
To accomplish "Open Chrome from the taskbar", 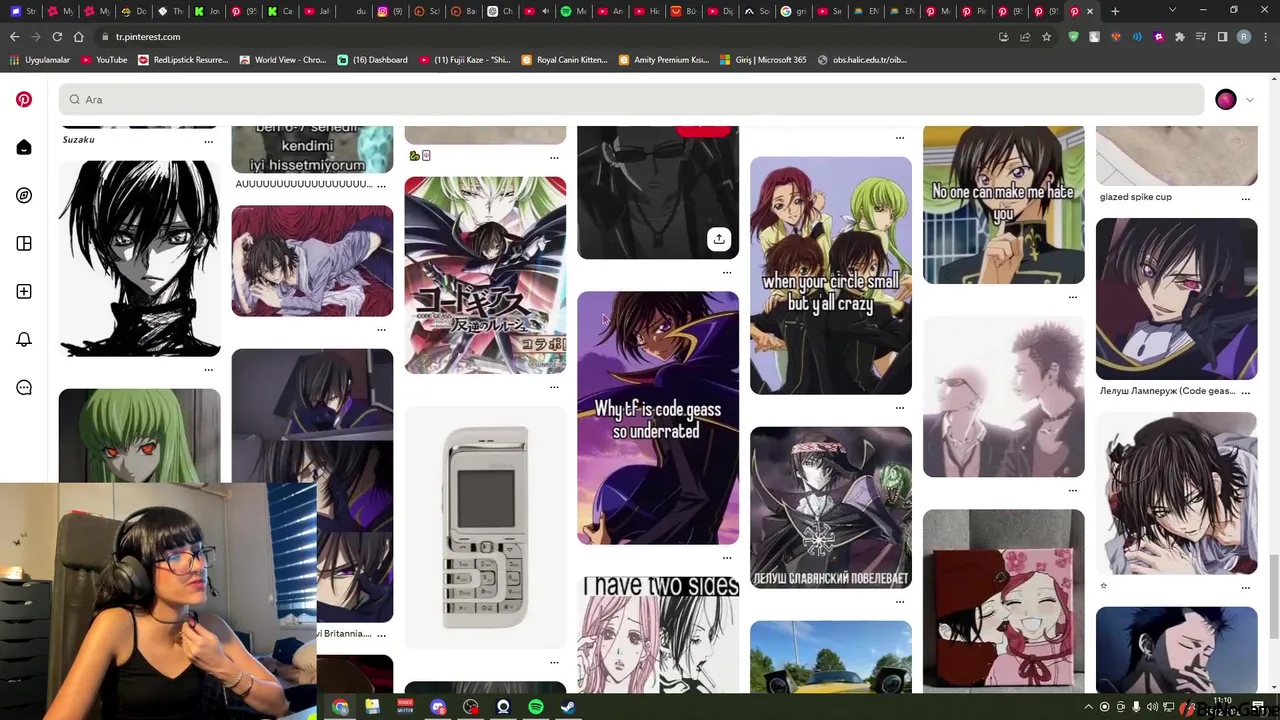I will click(340, 707).
